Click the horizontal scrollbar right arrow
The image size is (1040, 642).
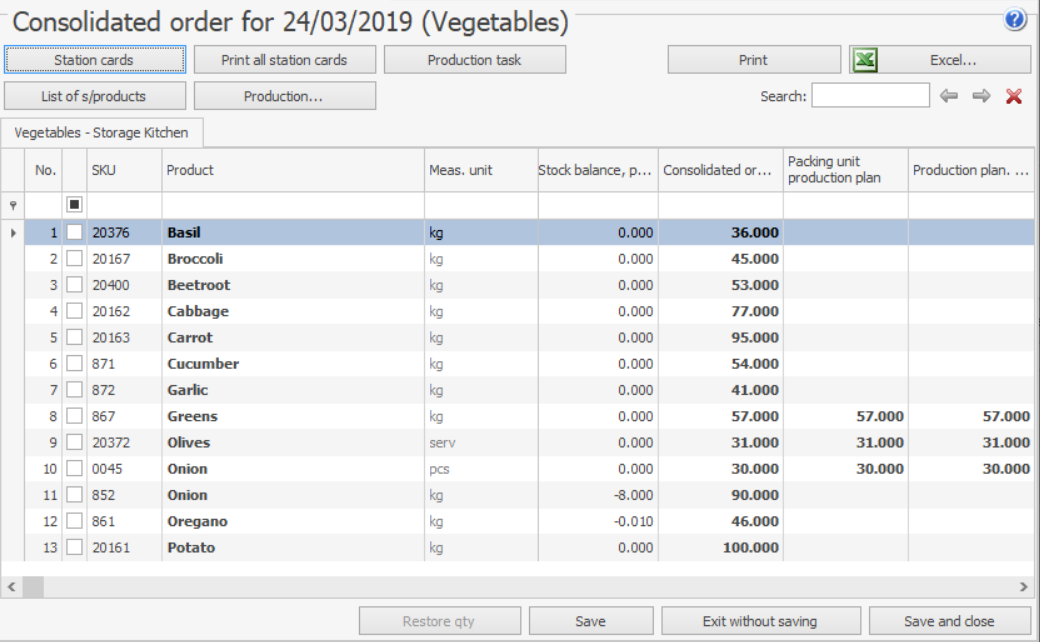pos(1023,587)
